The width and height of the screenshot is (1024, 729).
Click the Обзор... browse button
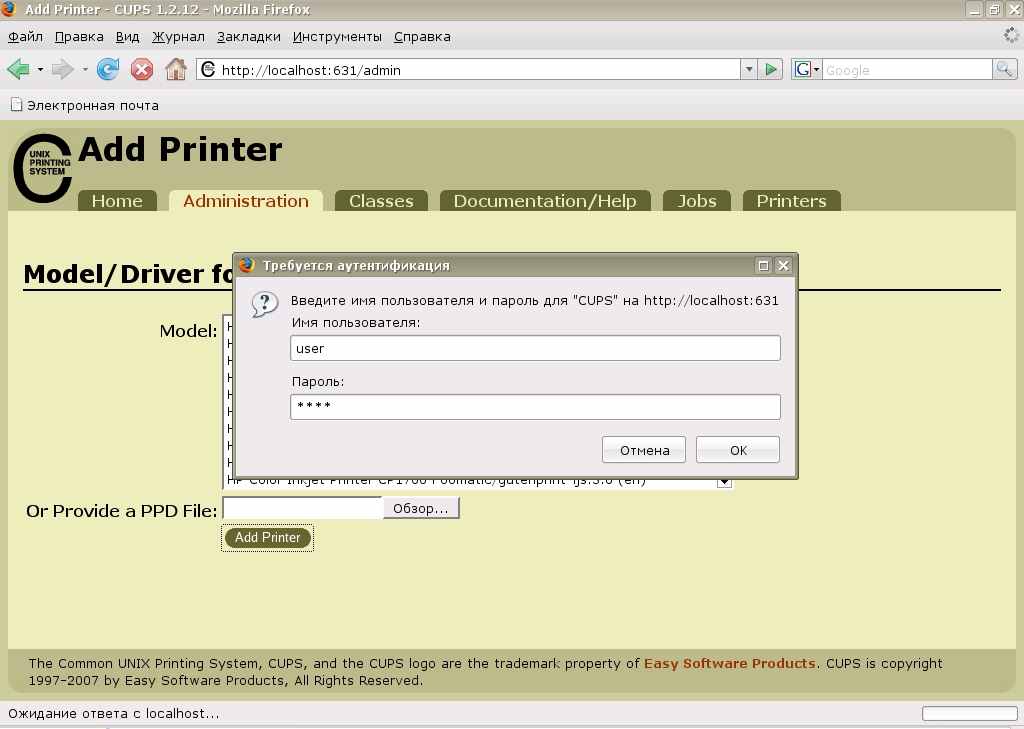(x=421, y=508)
